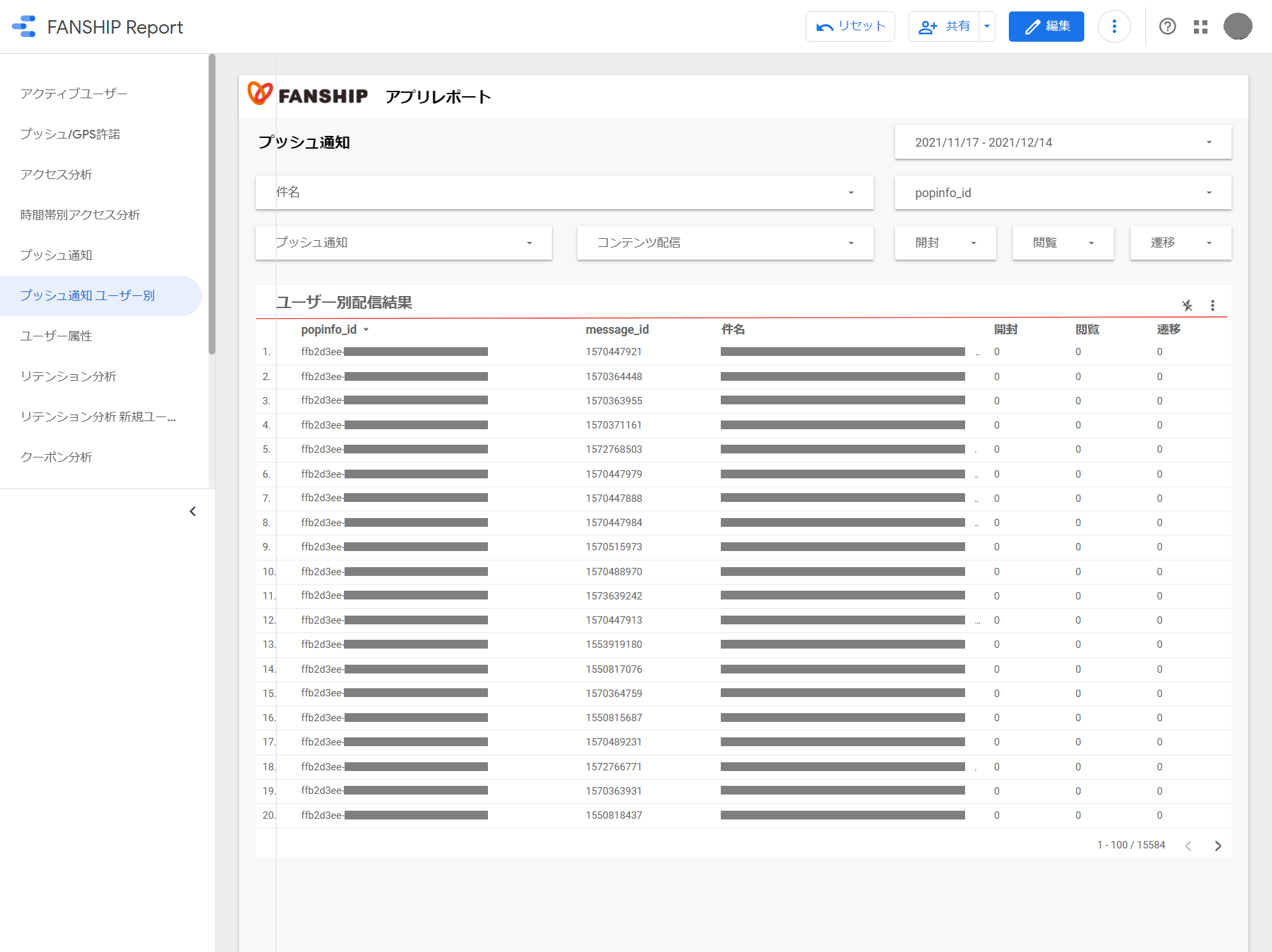Open リテンション分析 新規ユー... page
The height and width of the screenshot is (952, 1272).
[101, 416]
